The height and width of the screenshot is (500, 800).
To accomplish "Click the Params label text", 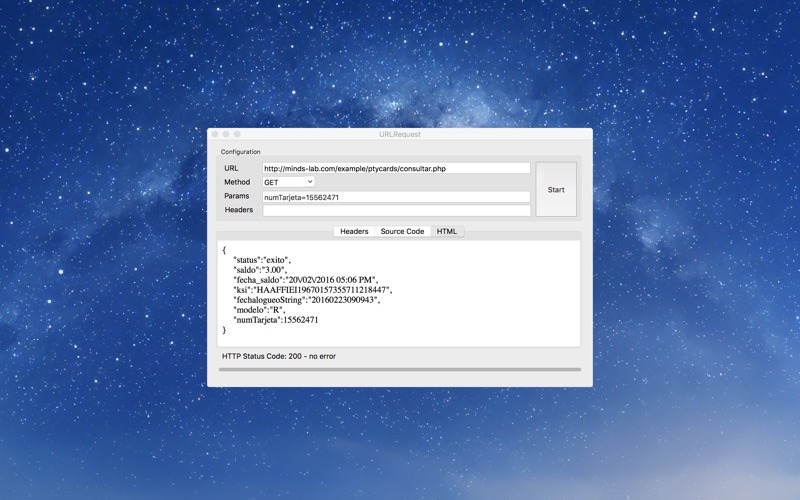I will 237,197.
